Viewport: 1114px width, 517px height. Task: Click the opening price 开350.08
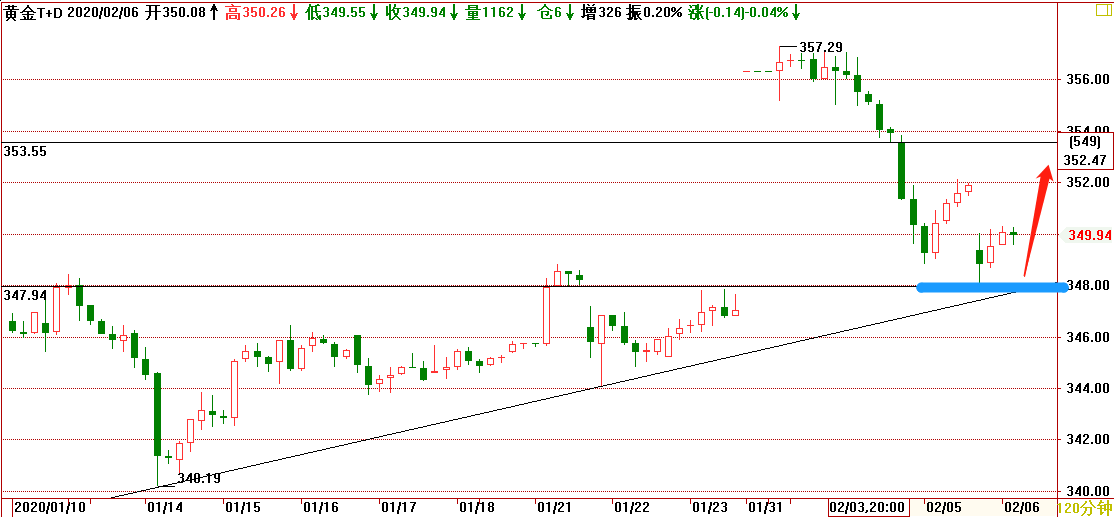pyautogui.click(x=177, y=11)
